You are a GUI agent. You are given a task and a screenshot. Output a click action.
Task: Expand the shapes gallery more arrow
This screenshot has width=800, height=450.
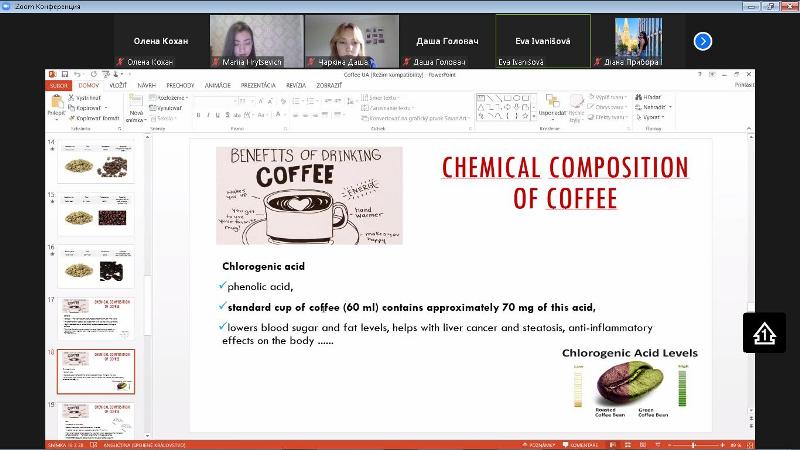(534, 117)
